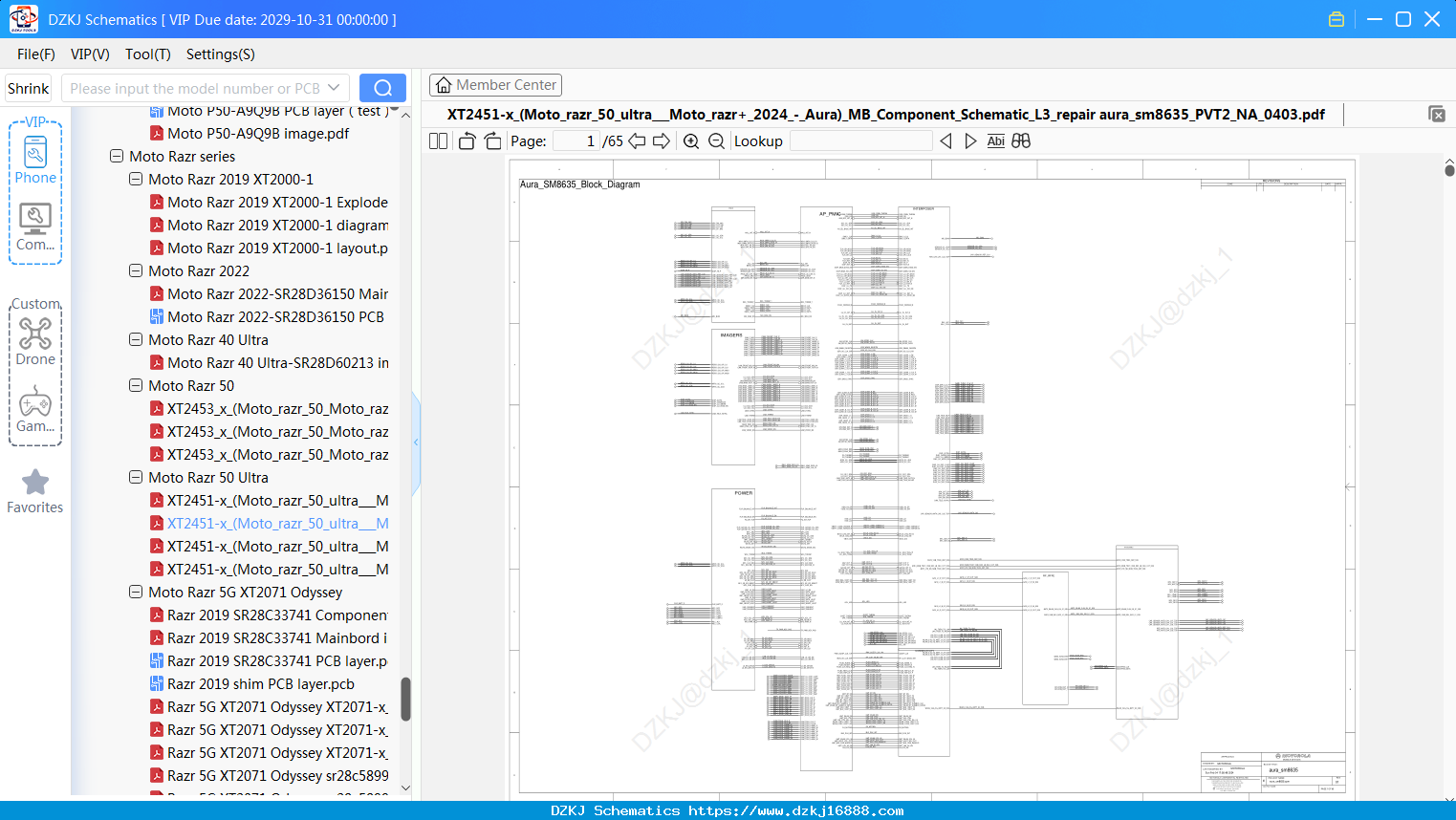Click the Shrink button
The image size is (1456, 820).
pos(29,88)
